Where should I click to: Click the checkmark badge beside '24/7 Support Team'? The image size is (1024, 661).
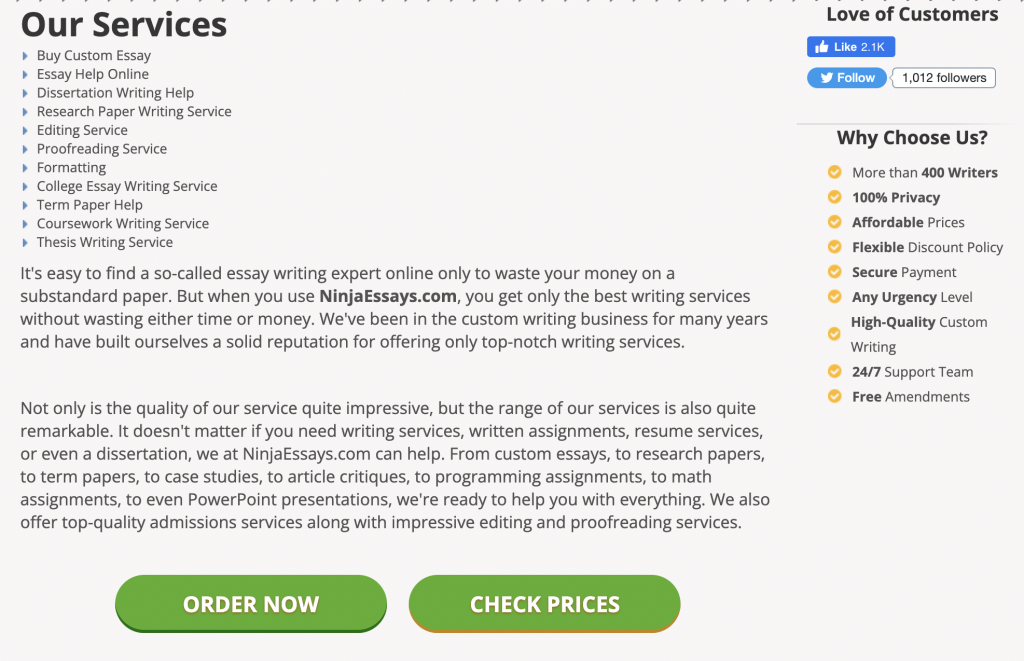tap(833, 371)
